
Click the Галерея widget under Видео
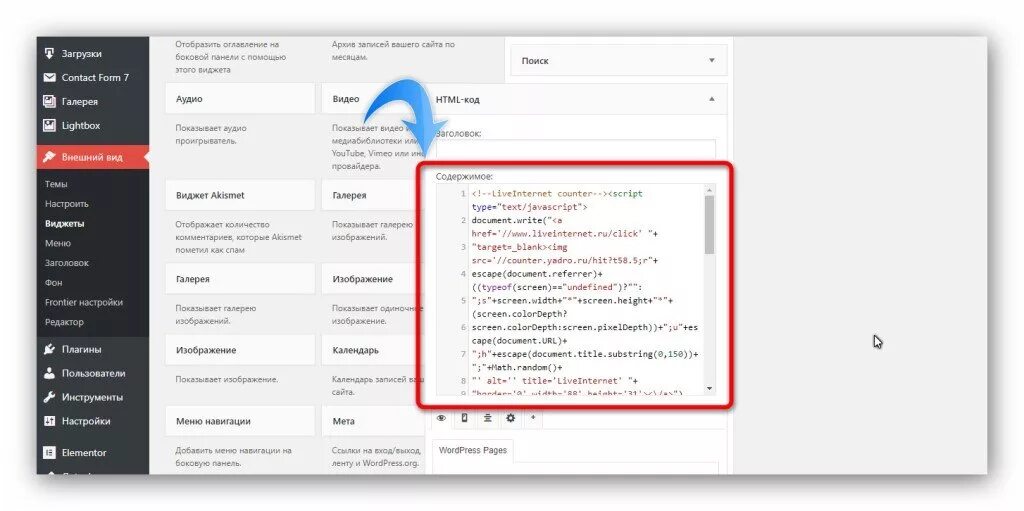coord(374,195)
